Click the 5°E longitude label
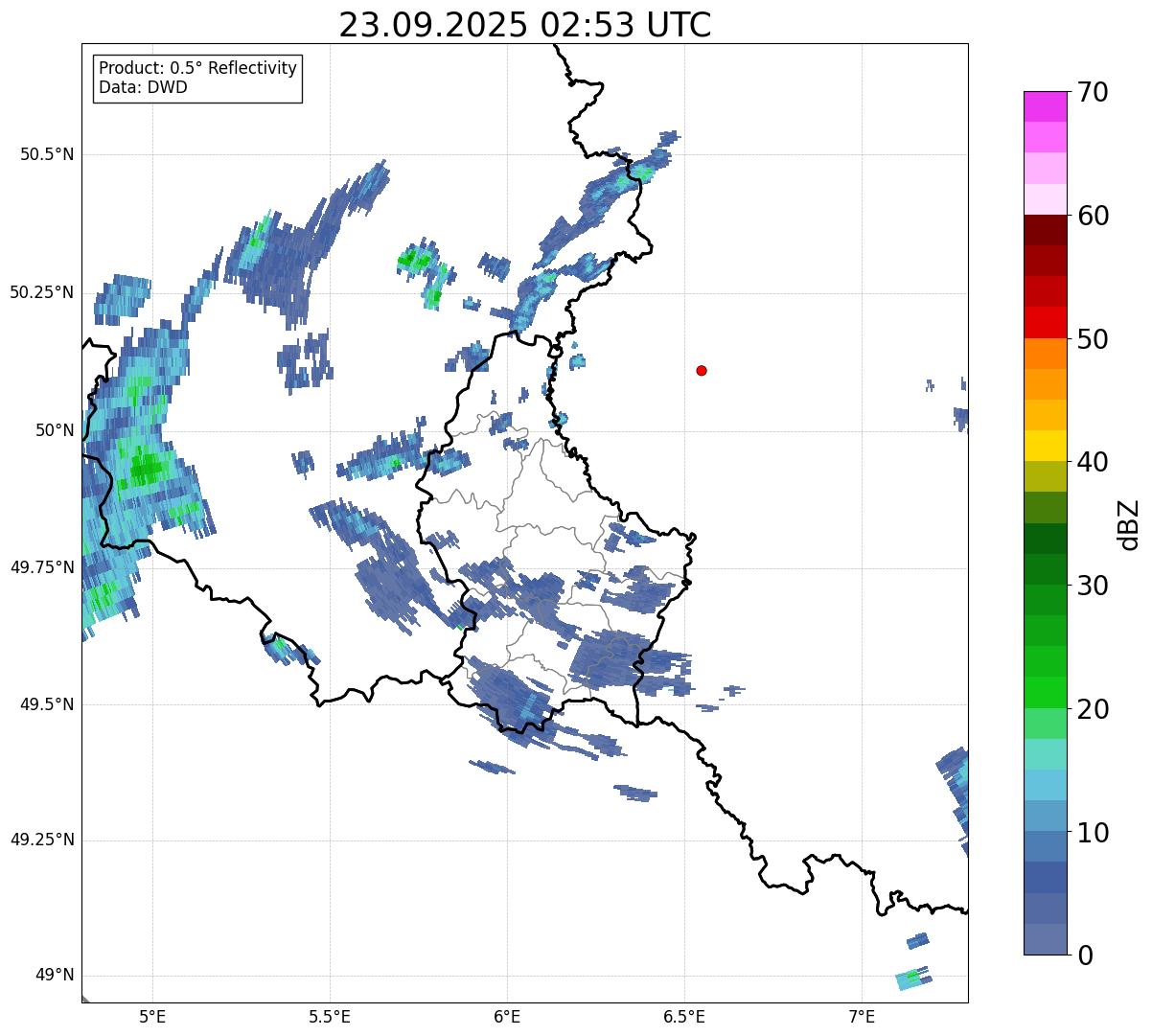 coord(152,1018)
